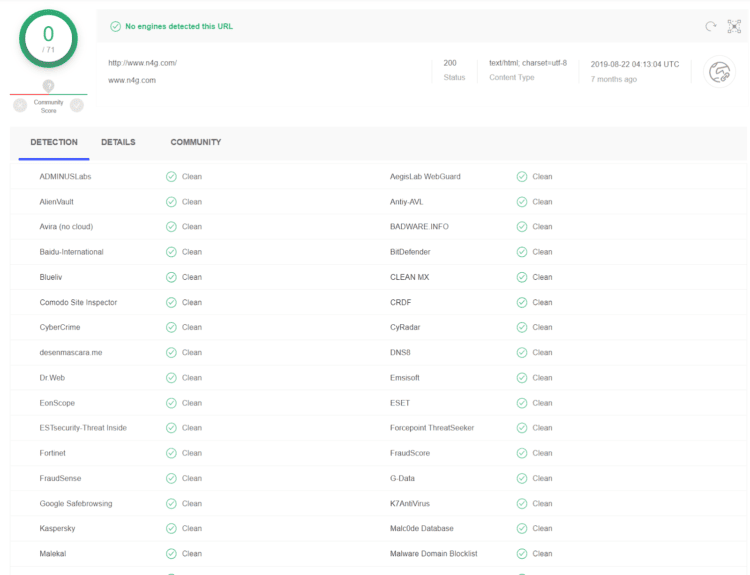Click the similar-scan graph icon
The height and width of the screenshot is (575, 750).
(x=734, y=26)
